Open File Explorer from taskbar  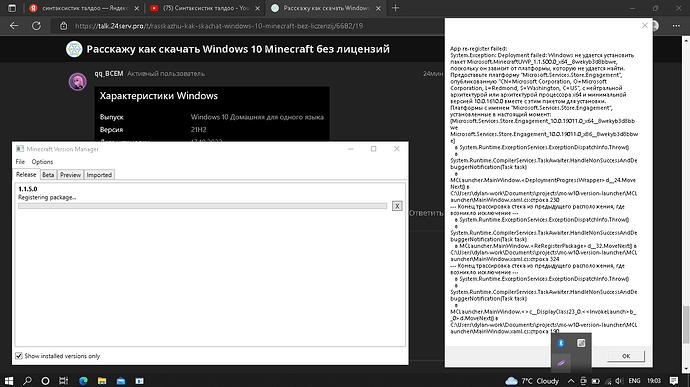coord(102,381)
